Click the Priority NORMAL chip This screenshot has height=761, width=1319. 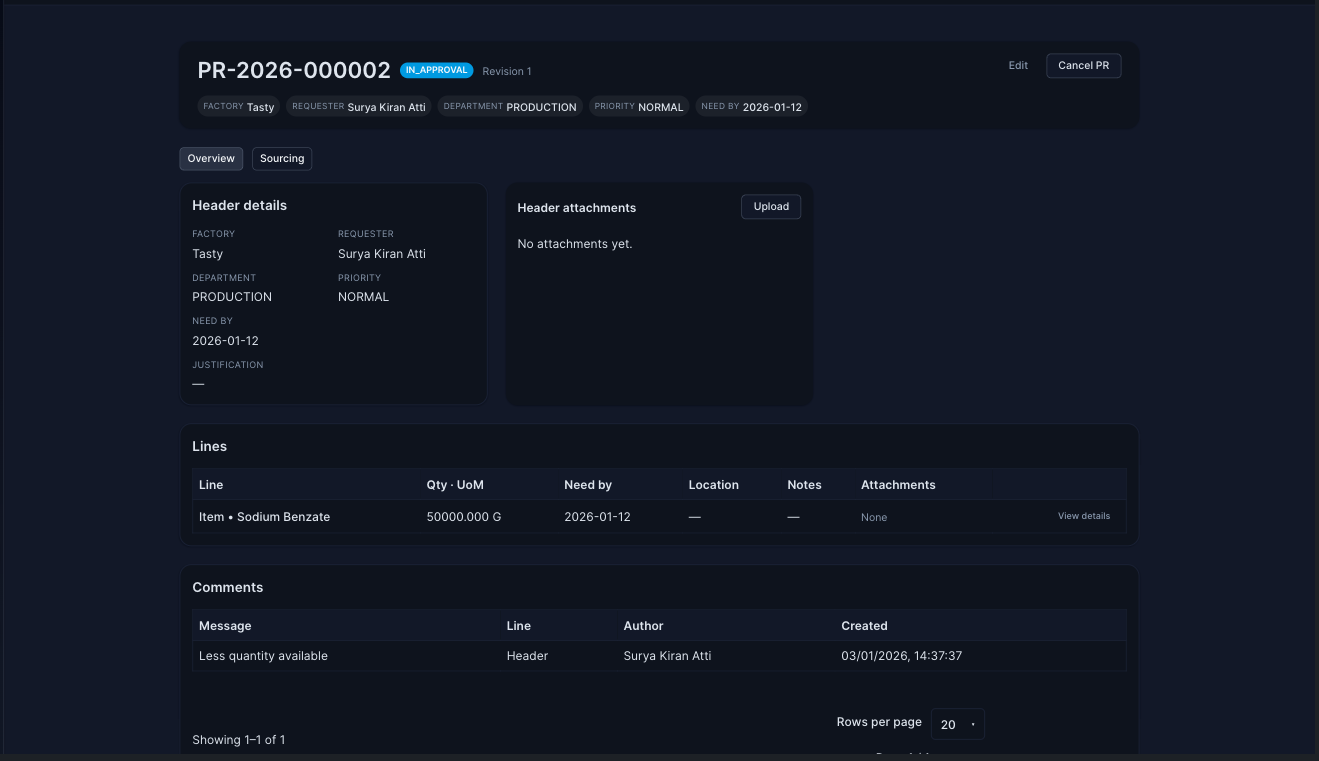coord(639,107)
